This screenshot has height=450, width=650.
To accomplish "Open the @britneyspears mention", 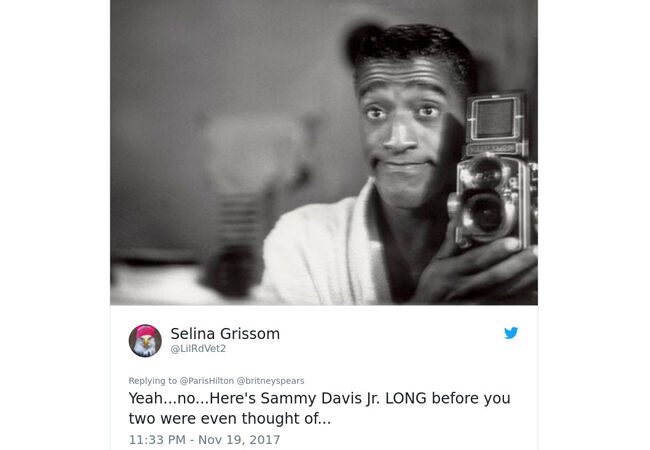I will (x=270, y=380).
